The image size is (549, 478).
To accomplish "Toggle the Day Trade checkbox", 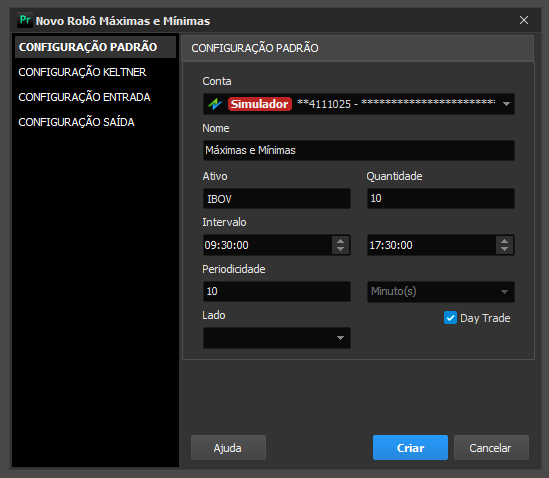I will pyautogui.click(x=450, y=318).
